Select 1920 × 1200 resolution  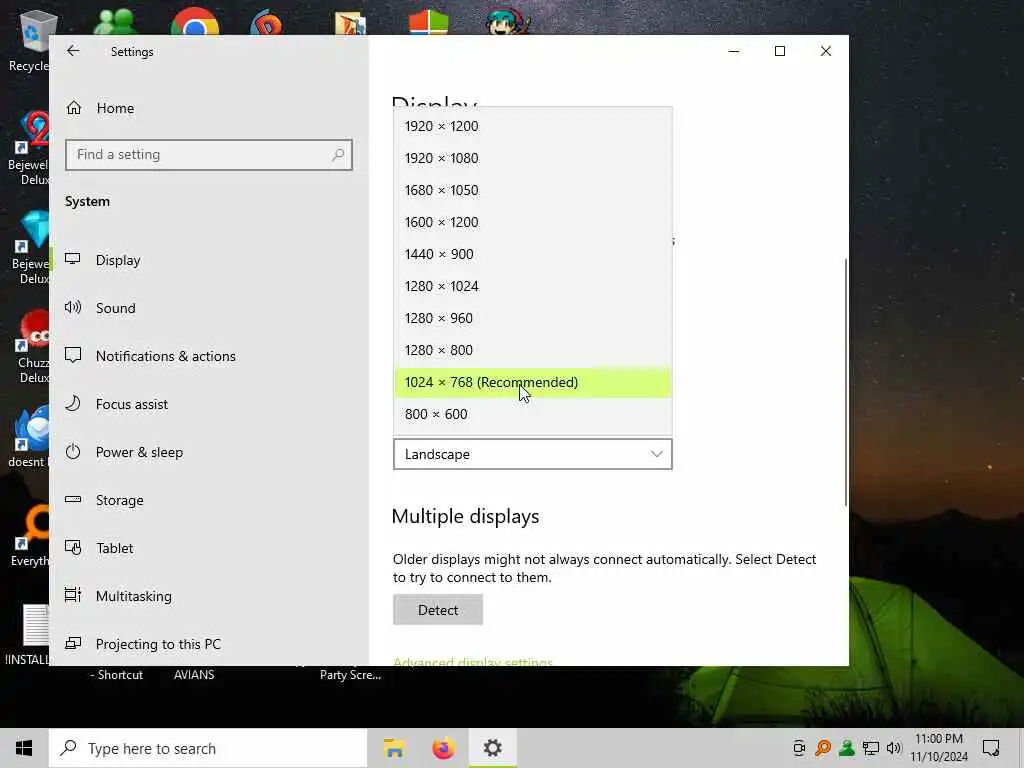[532, 126]
